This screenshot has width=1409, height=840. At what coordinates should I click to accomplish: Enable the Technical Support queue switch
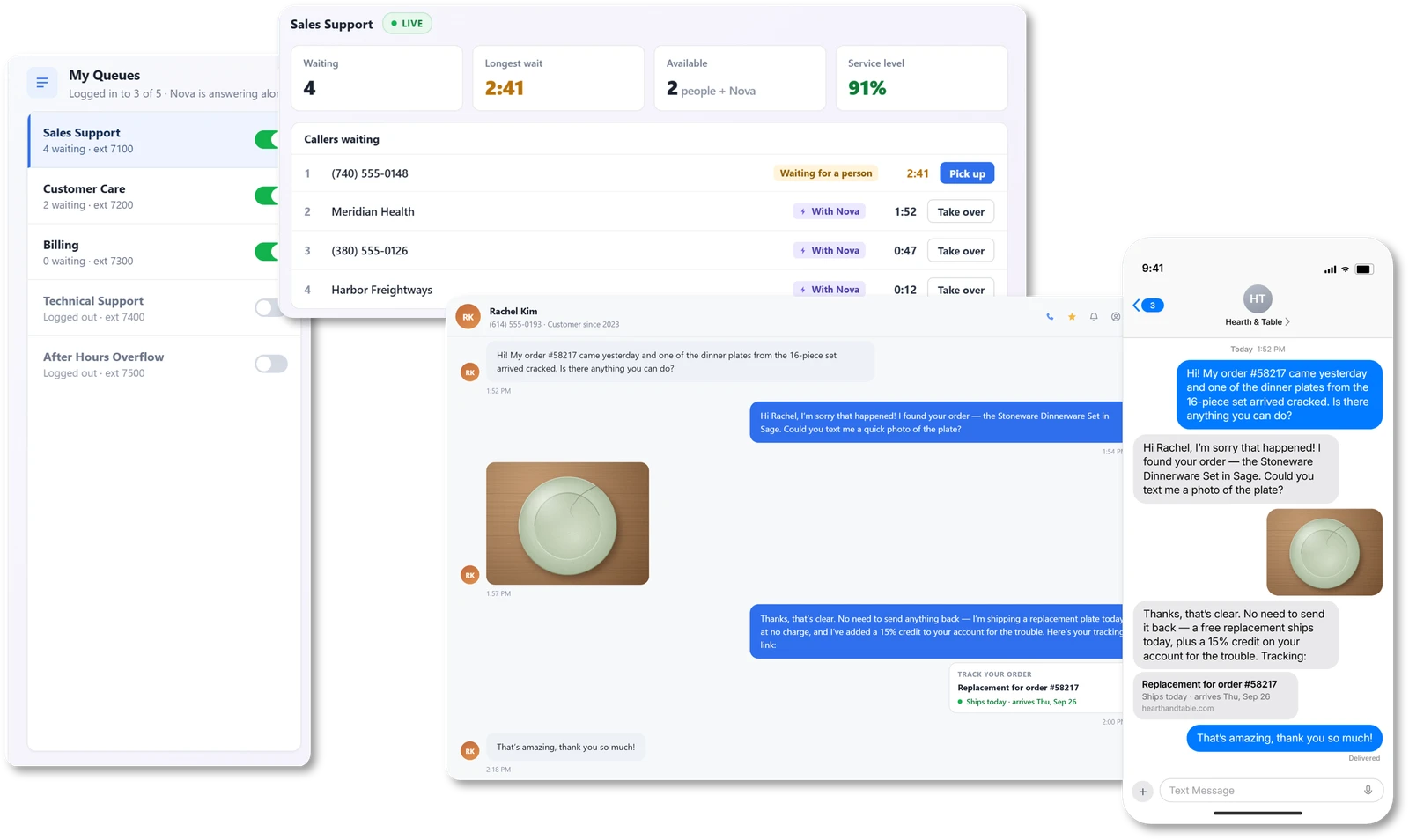pyautogui.click(x=268, y=307)
